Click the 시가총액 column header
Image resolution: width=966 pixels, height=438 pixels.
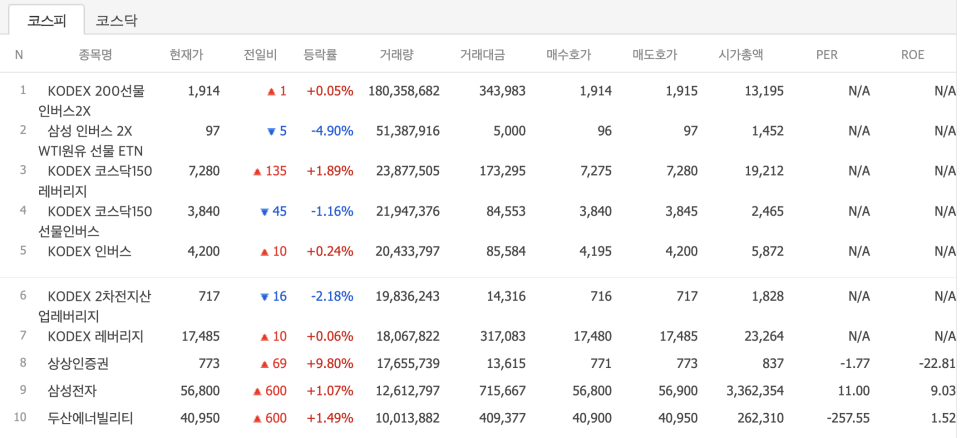741,55
